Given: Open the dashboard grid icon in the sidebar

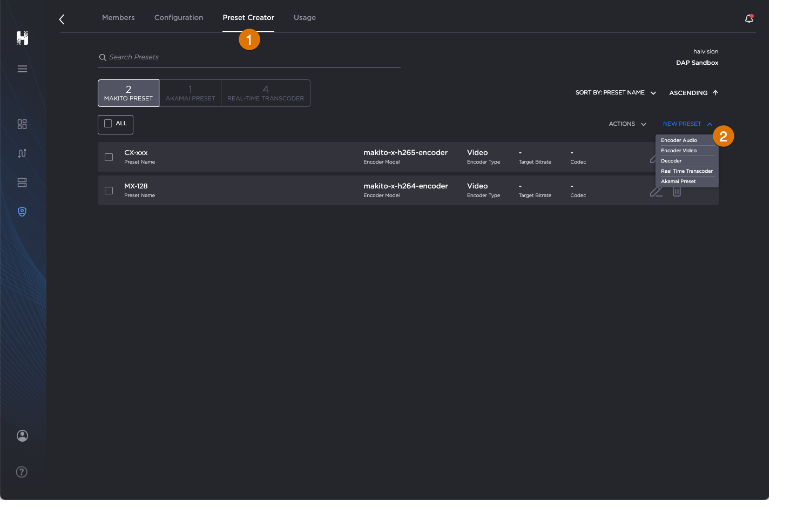Looking at the screenshot, I should tap(22, 124).
